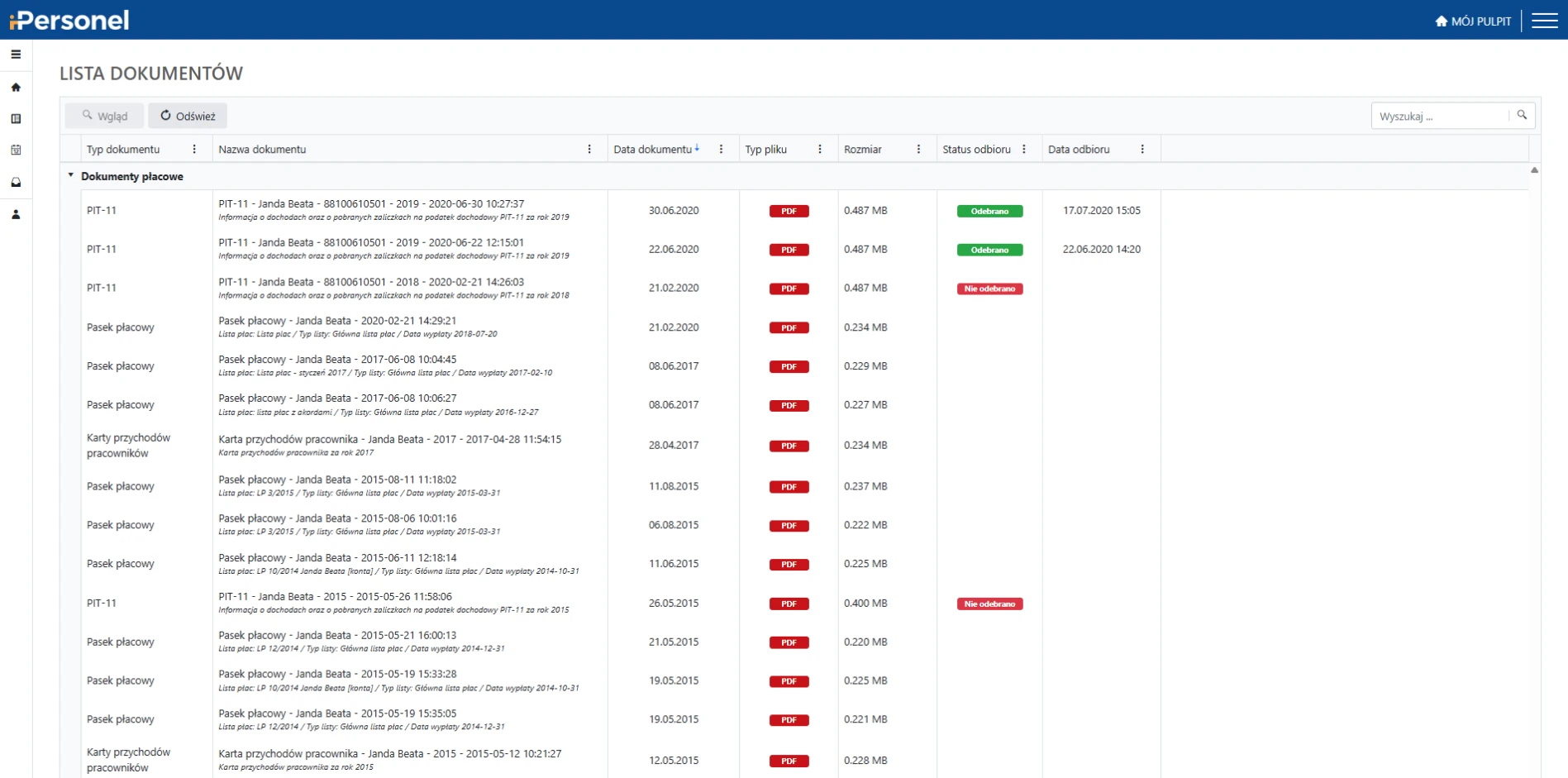This screenshot has width=1568, height=778.
Task: Click the Wgląd preview button
Action: (104, 116)
